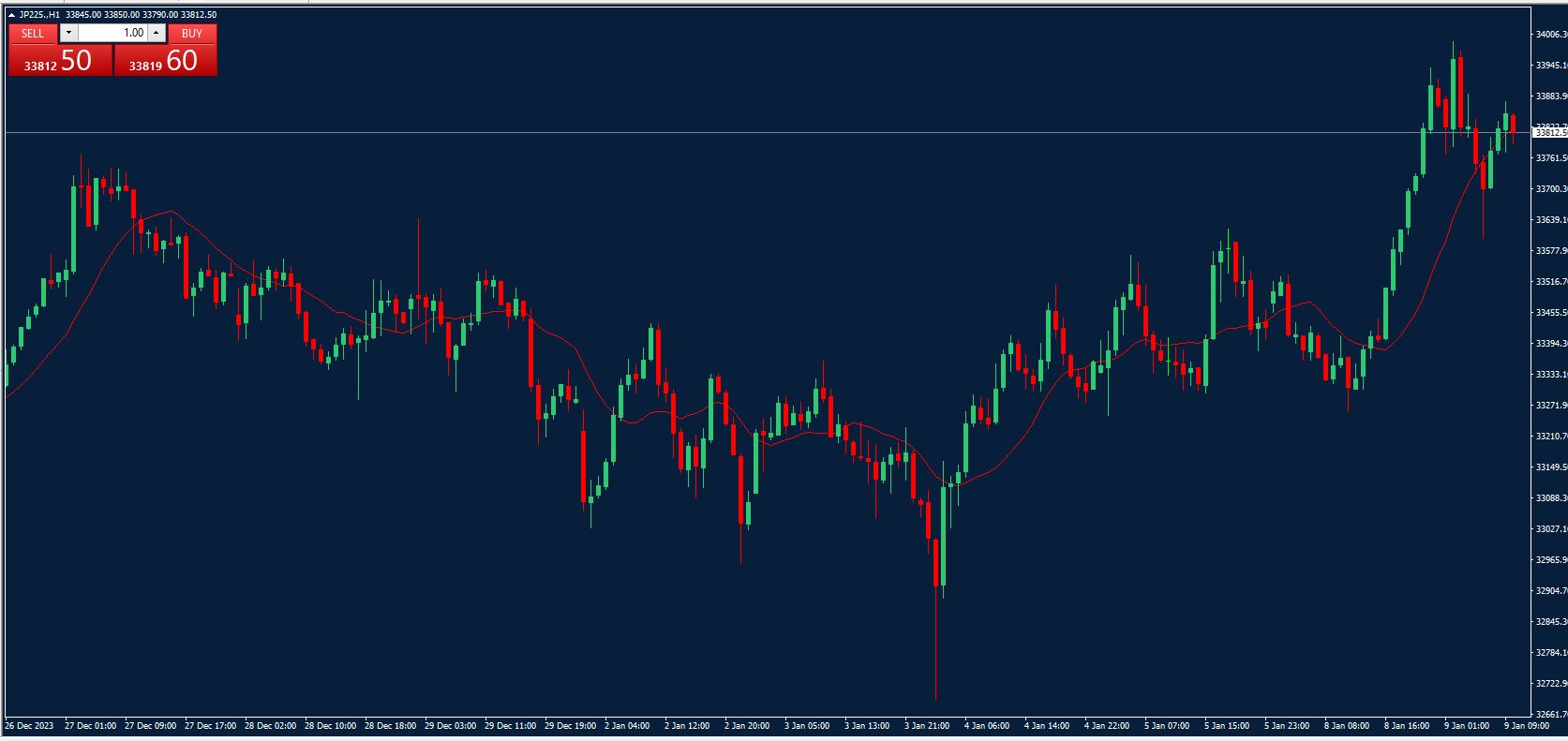
Task: Click the 4 Jan 22:00 time label
Action: 1109,725
